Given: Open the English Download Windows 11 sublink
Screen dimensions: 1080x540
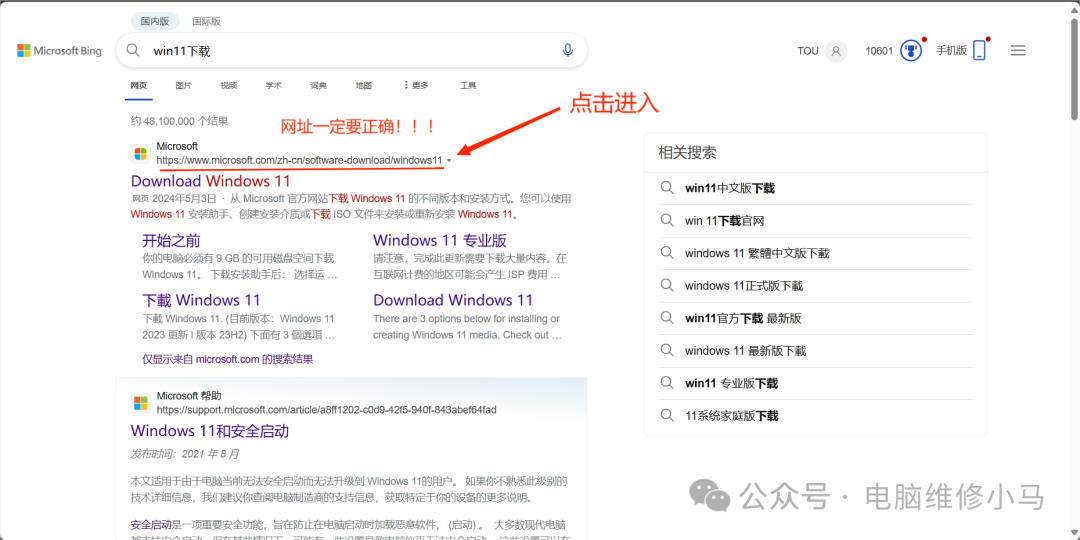Looking at the screenshot, I should point(453,300).
